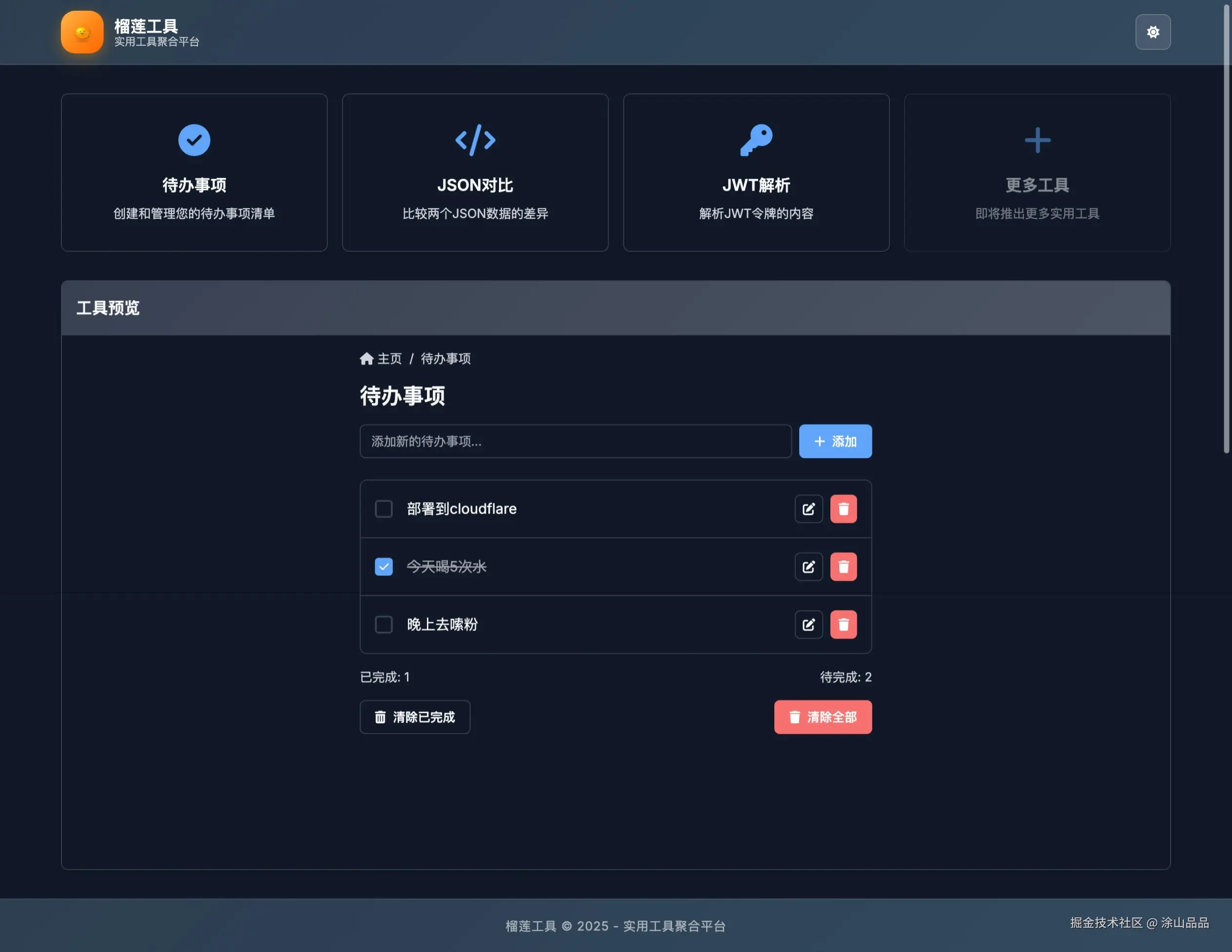Click the red 清除全部 button
Viewport: 1232px width, 952px height.
click(x=823, y=717)
